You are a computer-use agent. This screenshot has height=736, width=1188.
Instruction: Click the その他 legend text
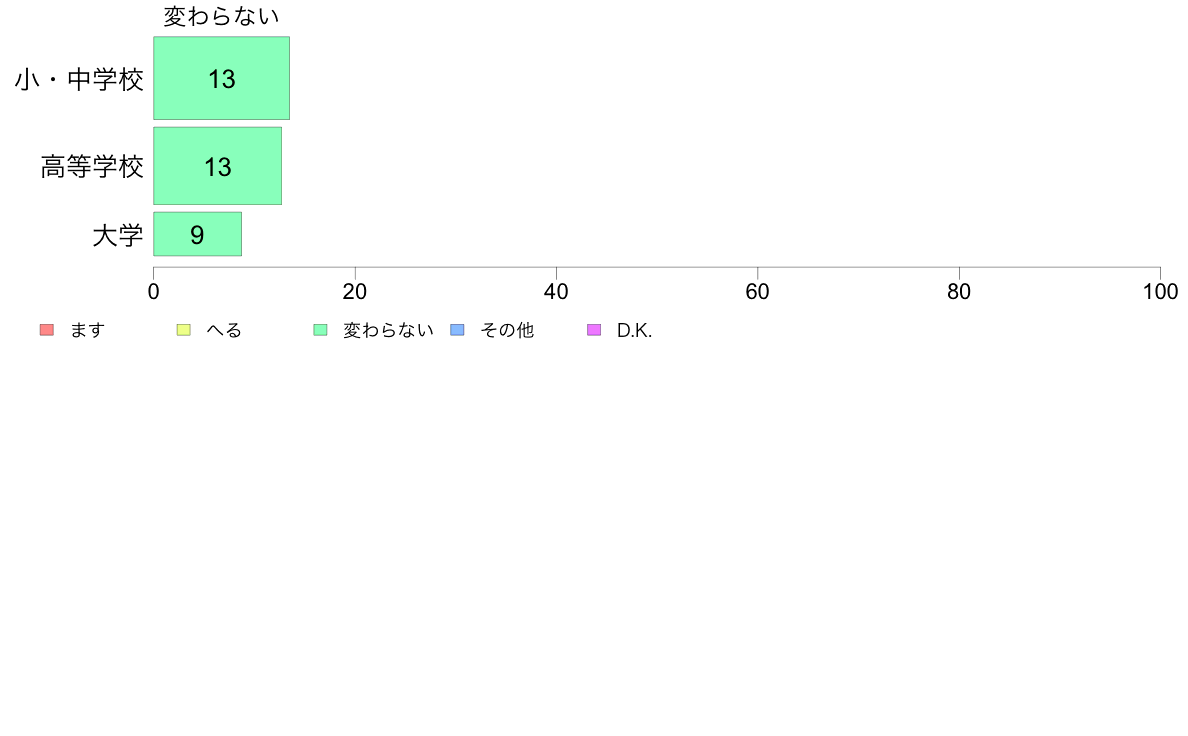507,330
